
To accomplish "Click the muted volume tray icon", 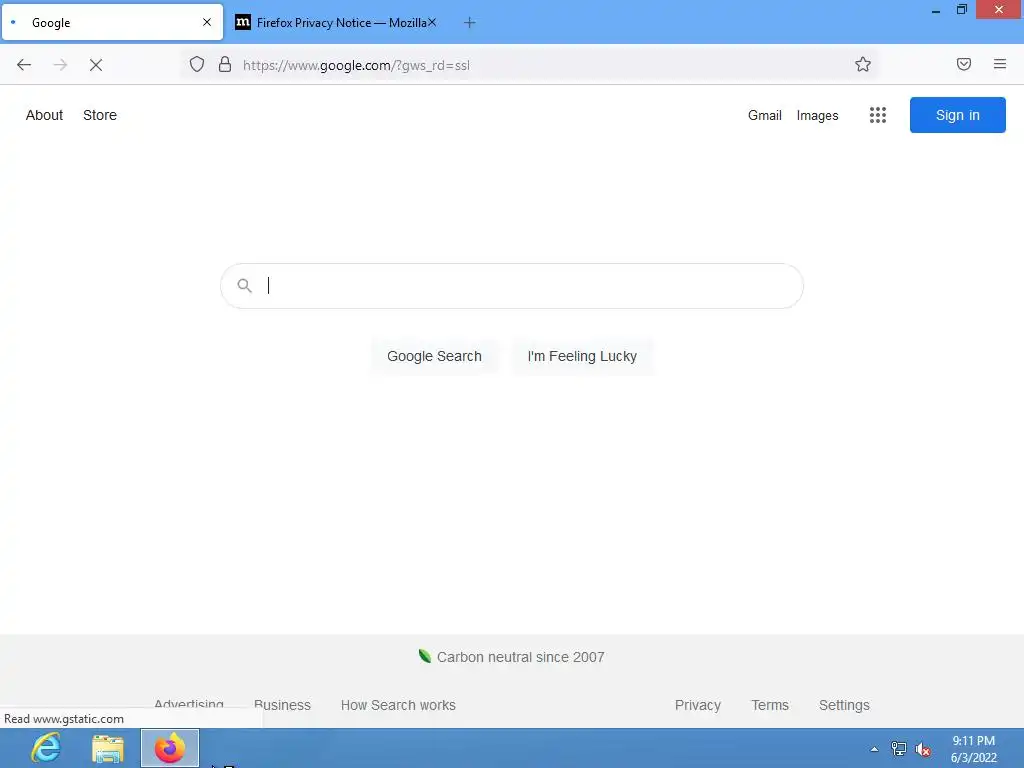I will [x=923, y=749].
